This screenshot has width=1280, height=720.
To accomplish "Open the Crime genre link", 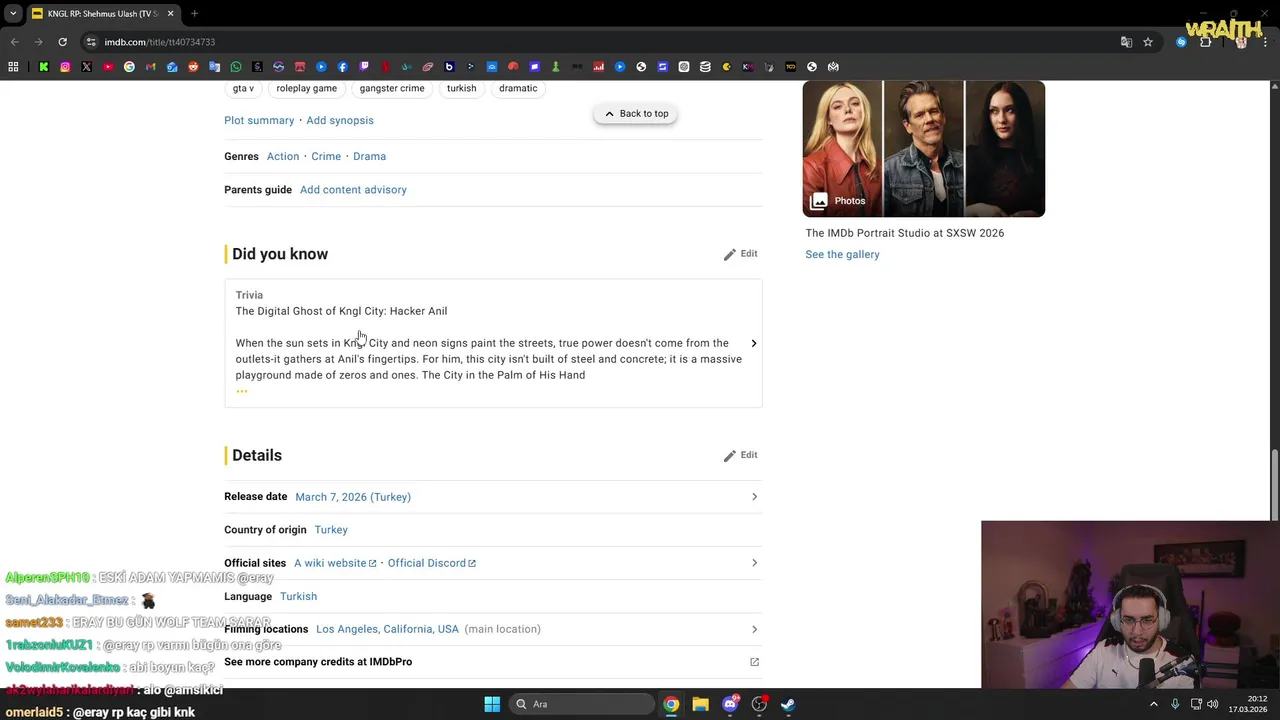I will point(326,157).
